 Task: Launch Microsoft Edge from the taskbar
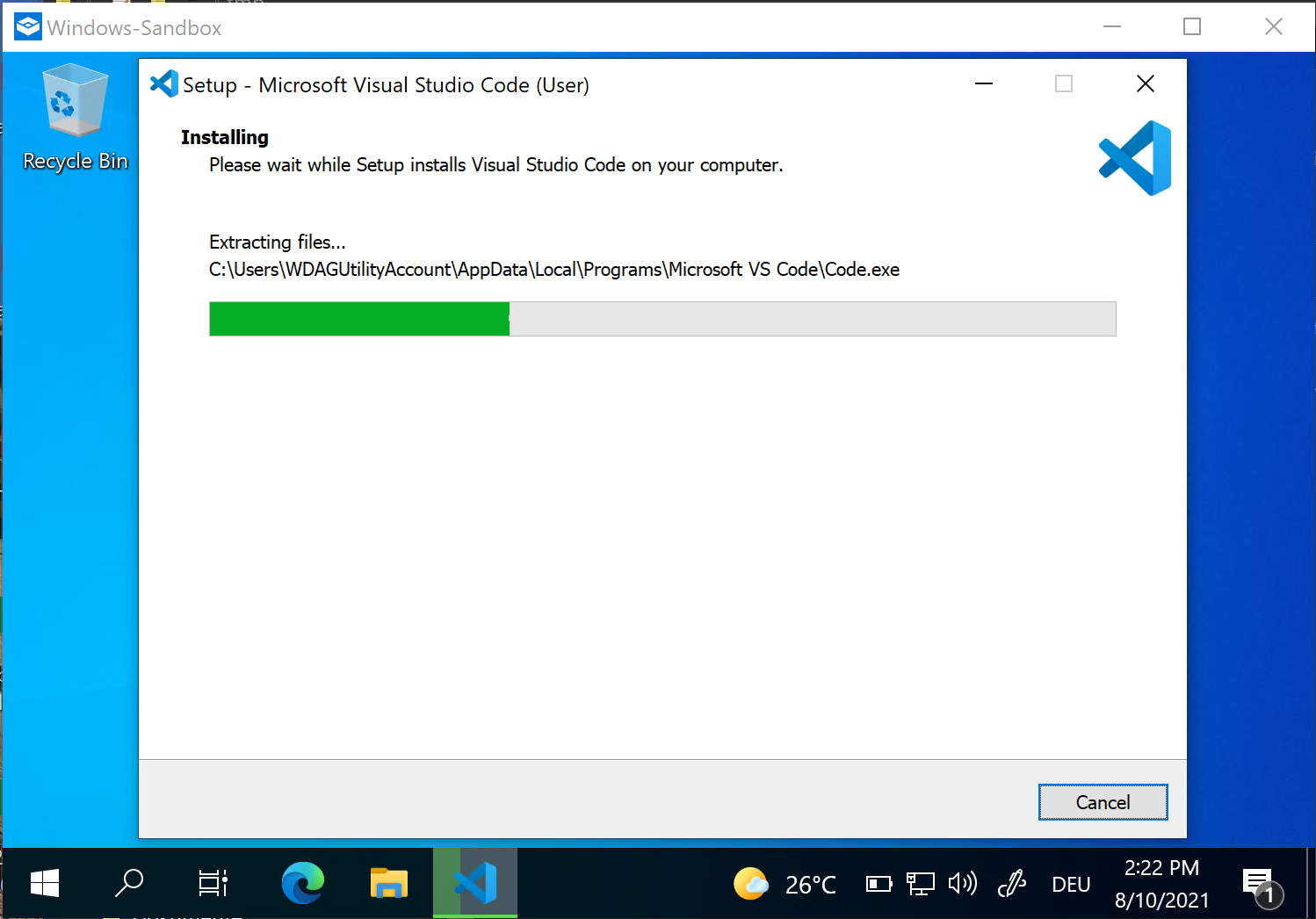pyautogui.click(x=303, y=883)
